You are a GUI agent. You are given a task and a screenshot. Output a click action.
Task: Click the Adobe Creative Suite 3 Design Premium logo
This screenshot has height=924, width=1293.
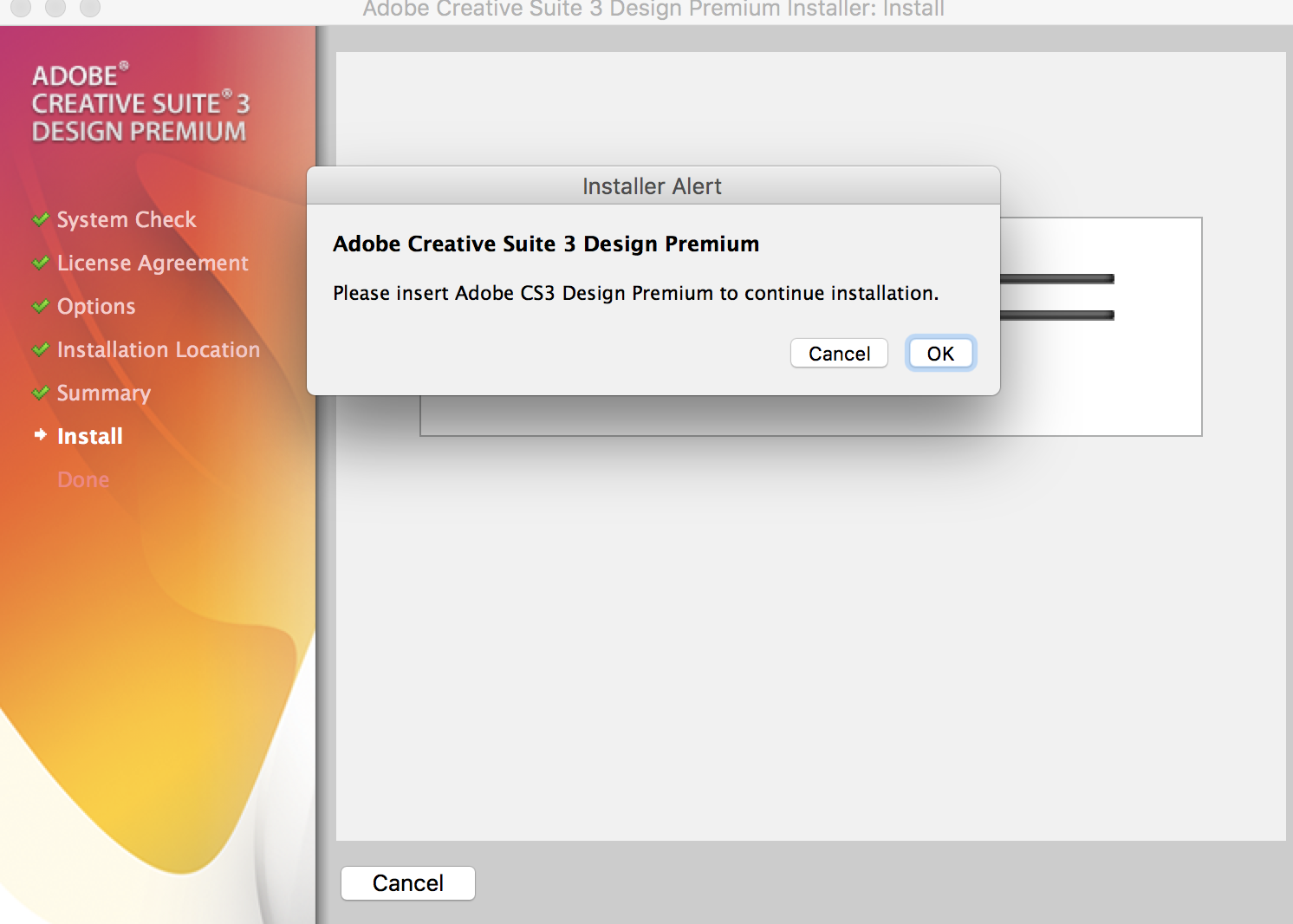tap(140, 103)
